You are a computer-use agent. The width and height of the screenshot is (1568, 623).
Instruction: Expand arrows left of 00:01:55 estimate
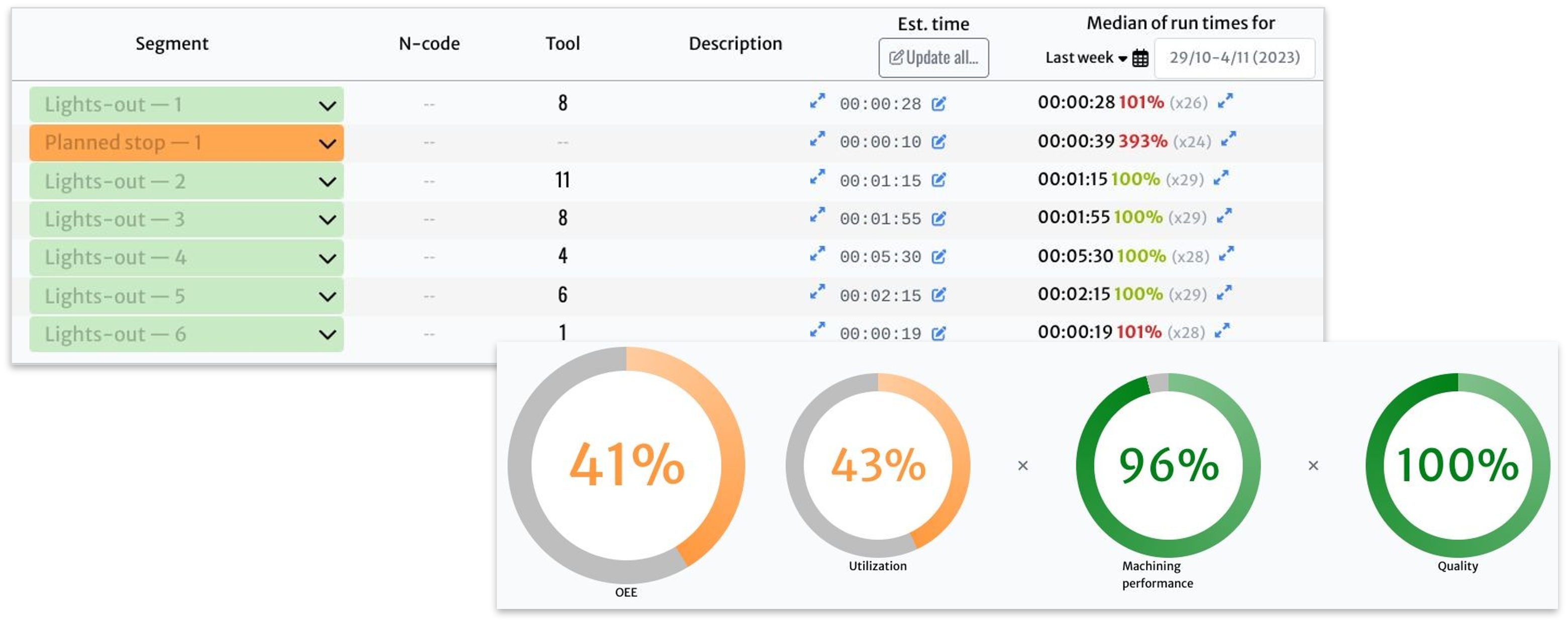[817, 215]
